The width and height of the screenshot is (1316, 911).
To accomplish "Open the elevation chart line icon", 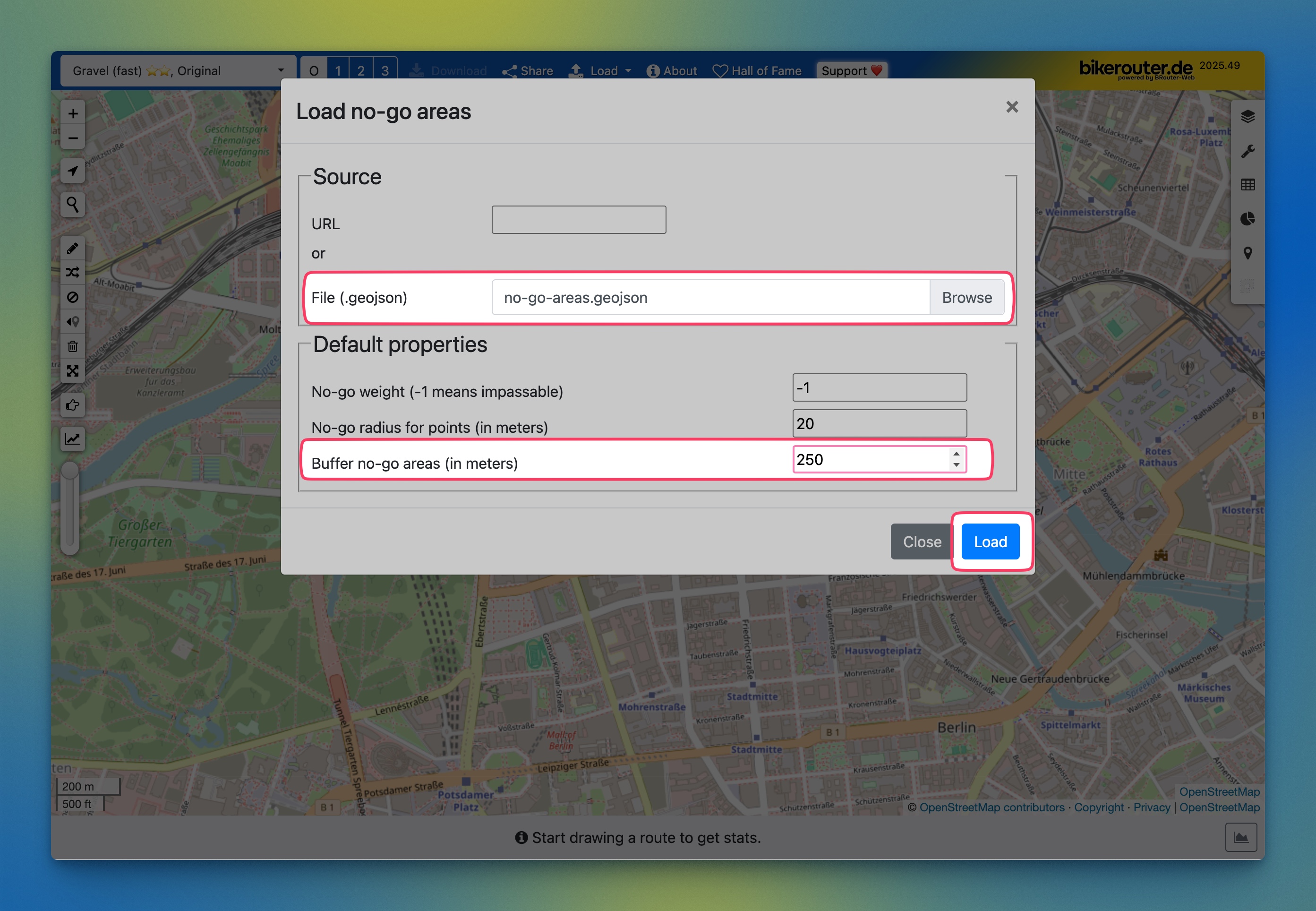I will point(72,438).
